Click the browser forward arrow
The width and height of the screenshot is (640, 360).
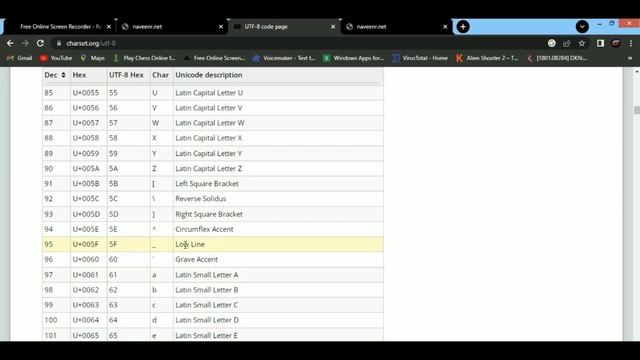click(25, 43)
